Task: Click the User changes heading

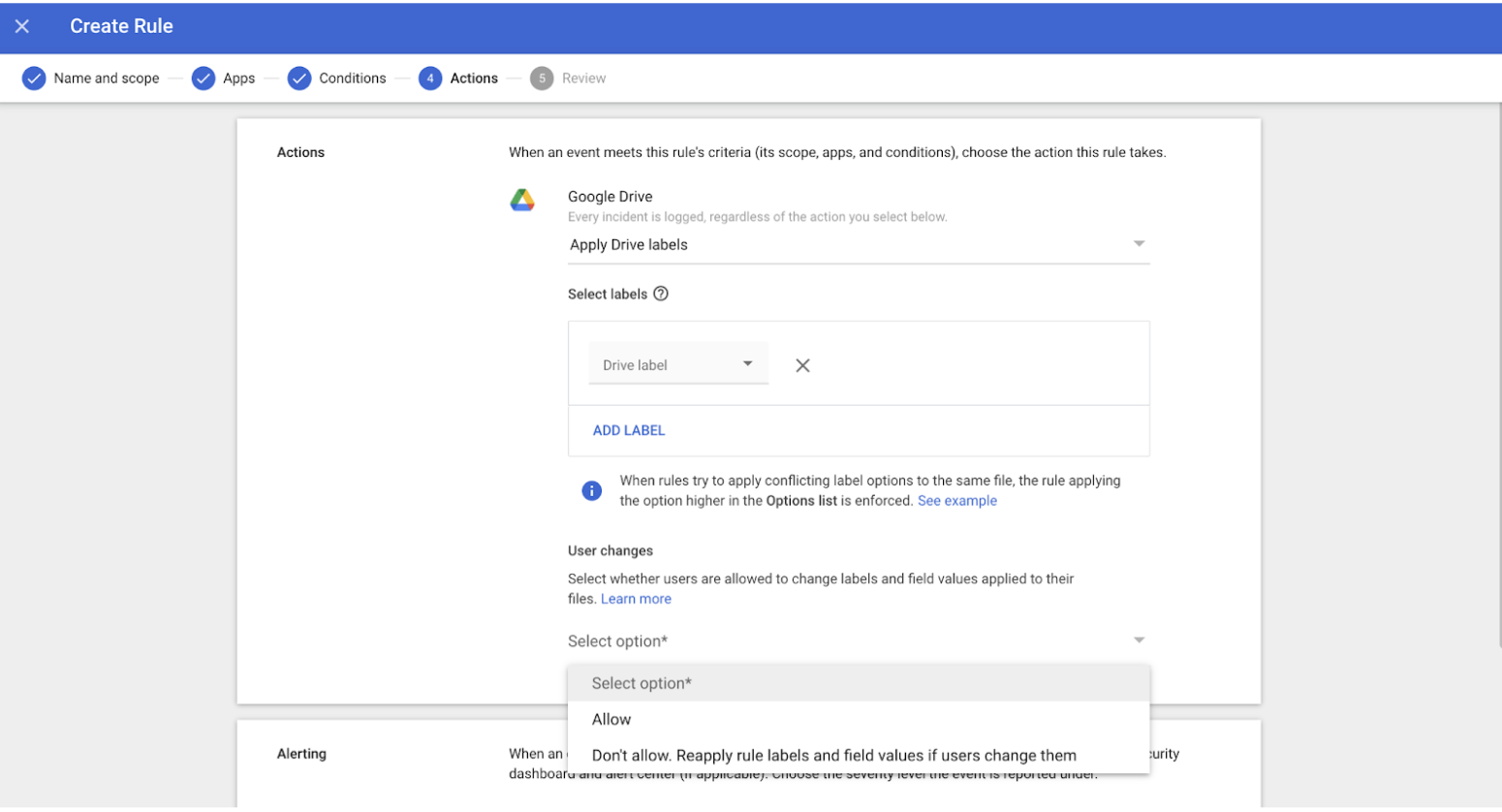Action: pos(610,550)
